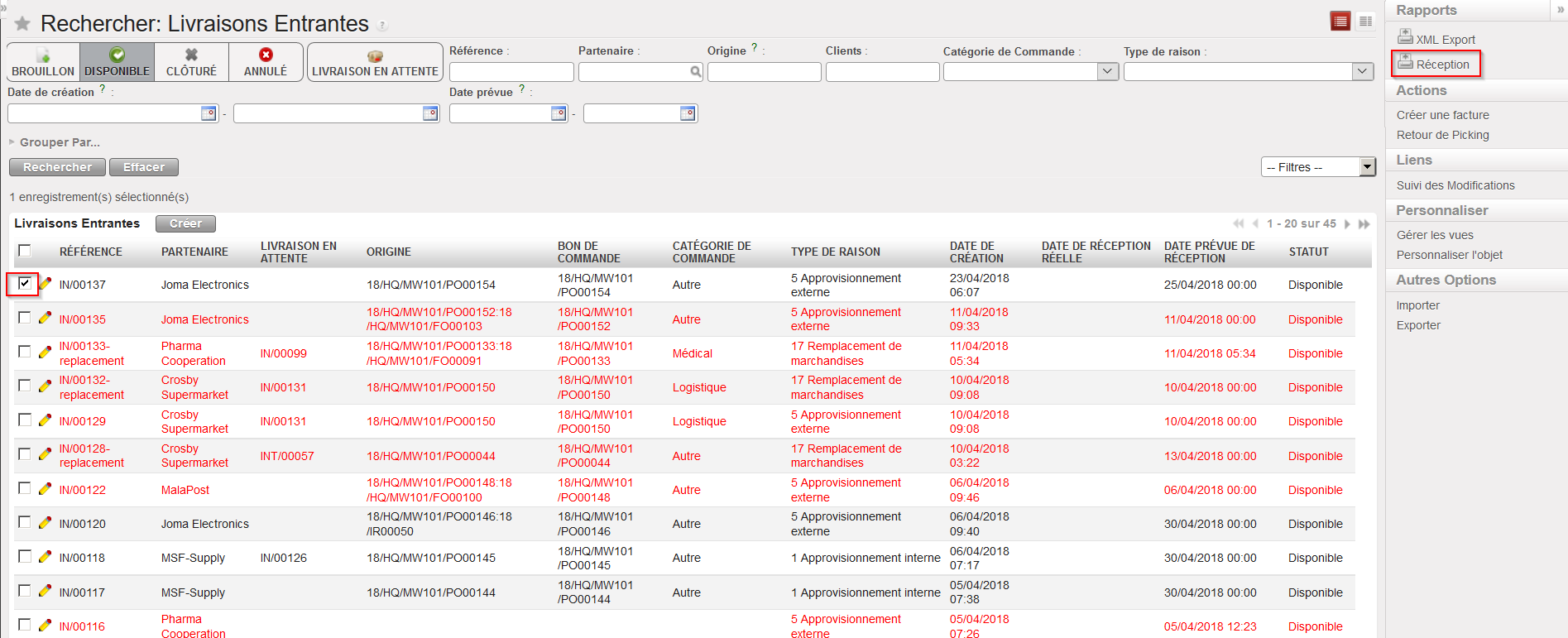Open the Catégorie de Commande dropdown
1568x638 pixels.
(1108, 72)
